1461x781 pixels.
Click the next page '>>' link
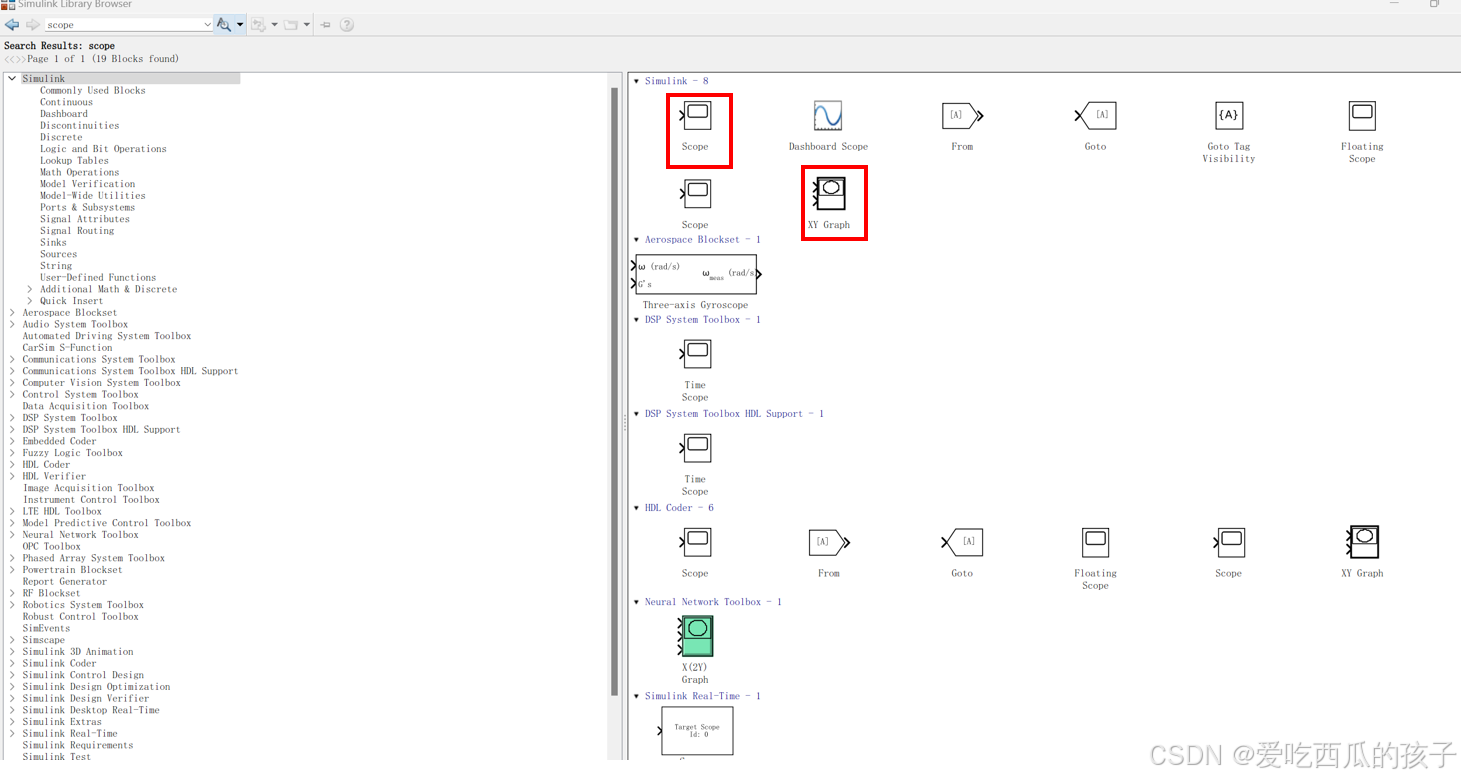click(x=21, y=59)
